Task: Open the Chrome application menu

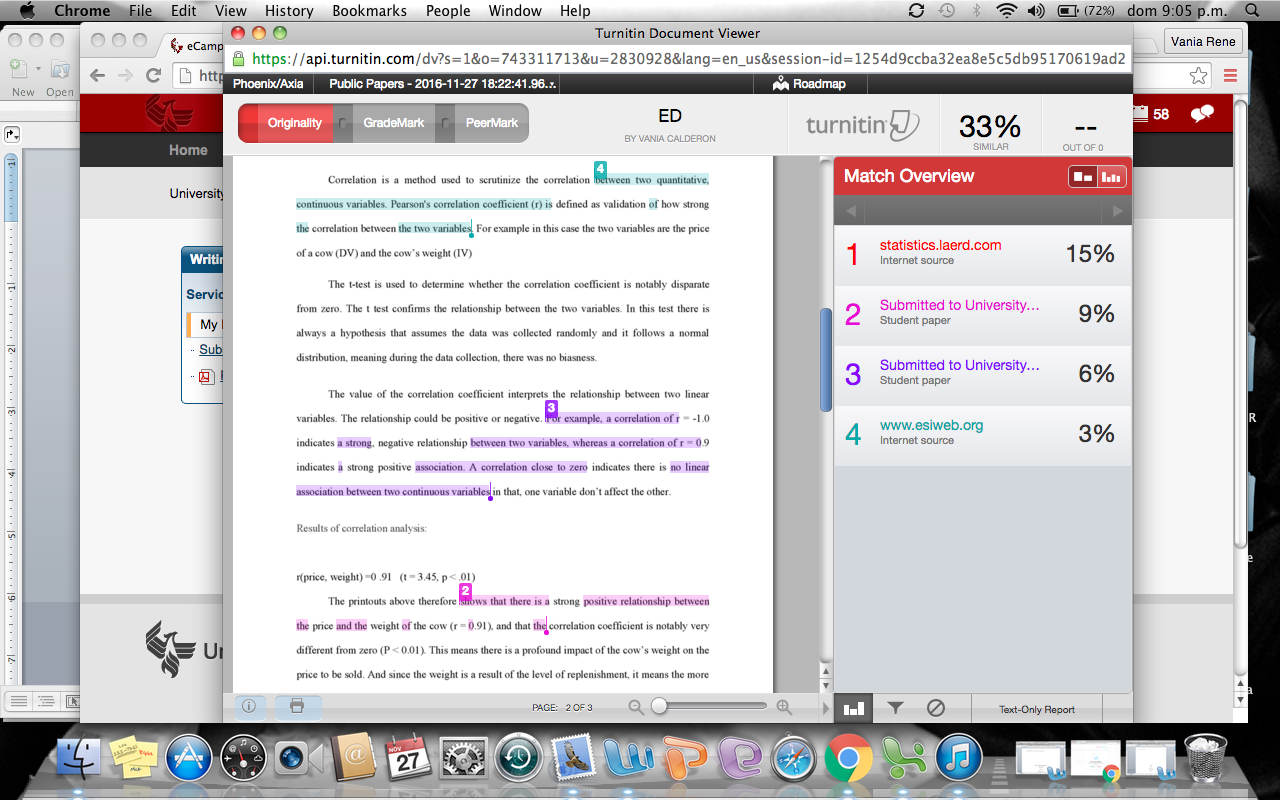Action: click(x=82, y=11)
